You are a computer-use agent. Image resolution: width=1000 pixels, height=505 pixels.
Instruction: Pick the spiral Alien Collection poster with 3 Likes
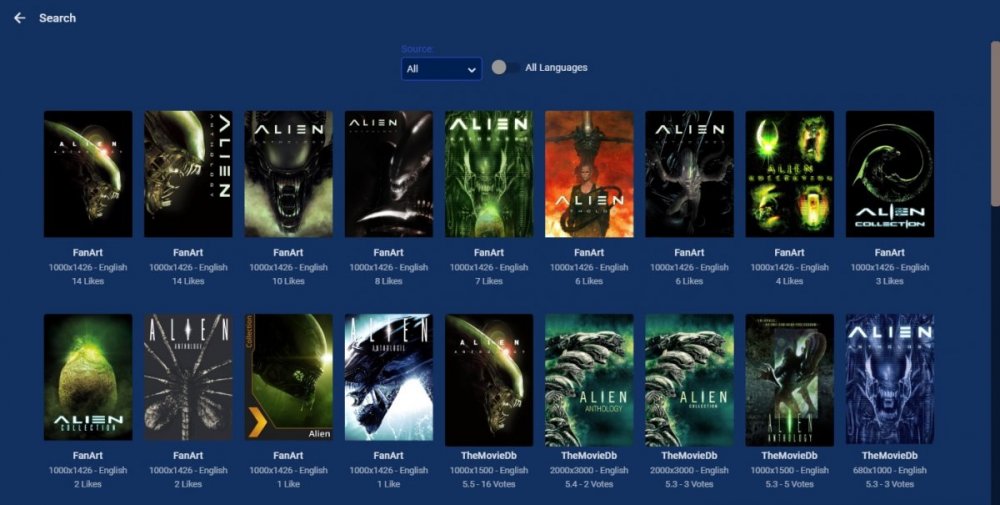tap(890, 174)
